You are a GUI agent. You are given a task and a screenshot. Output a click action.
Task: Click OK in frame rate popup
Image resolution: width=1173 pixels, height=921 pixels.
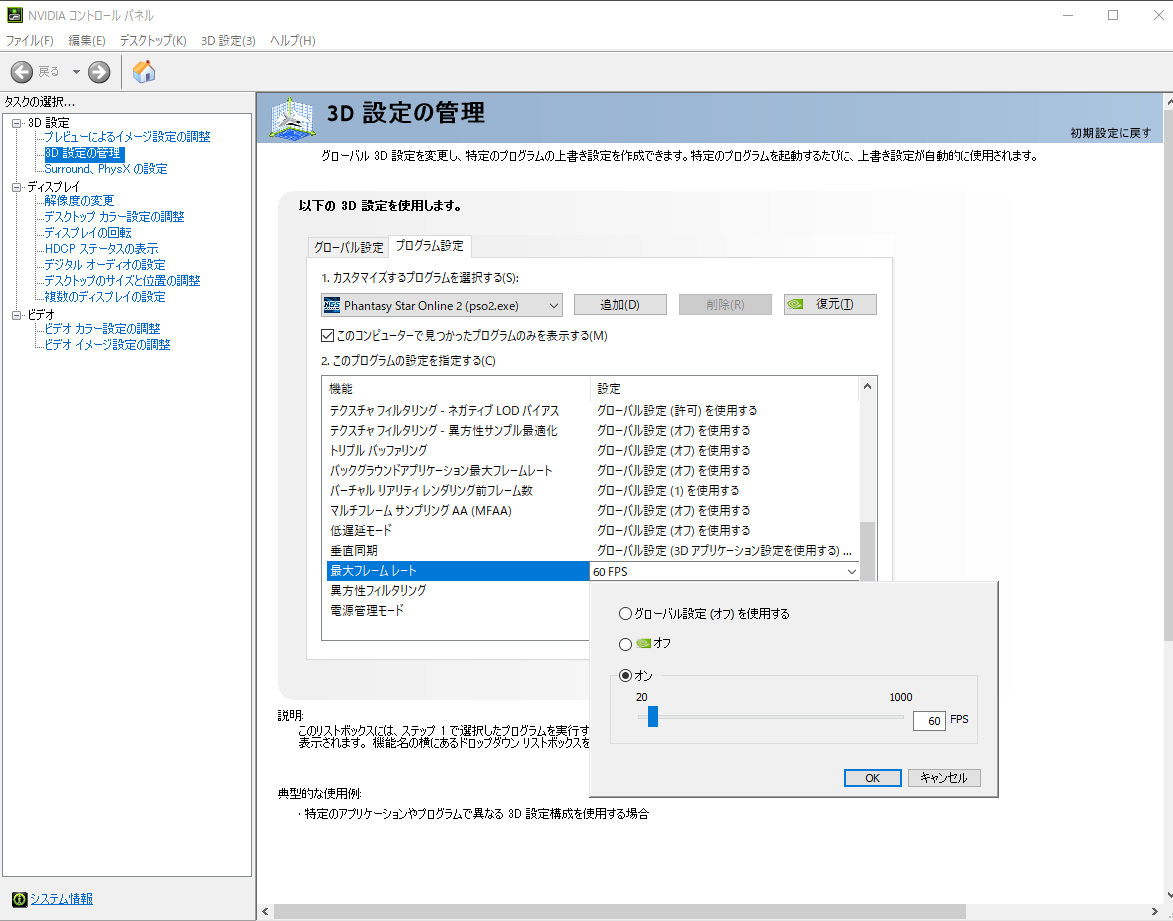click(x=872, y=778)
